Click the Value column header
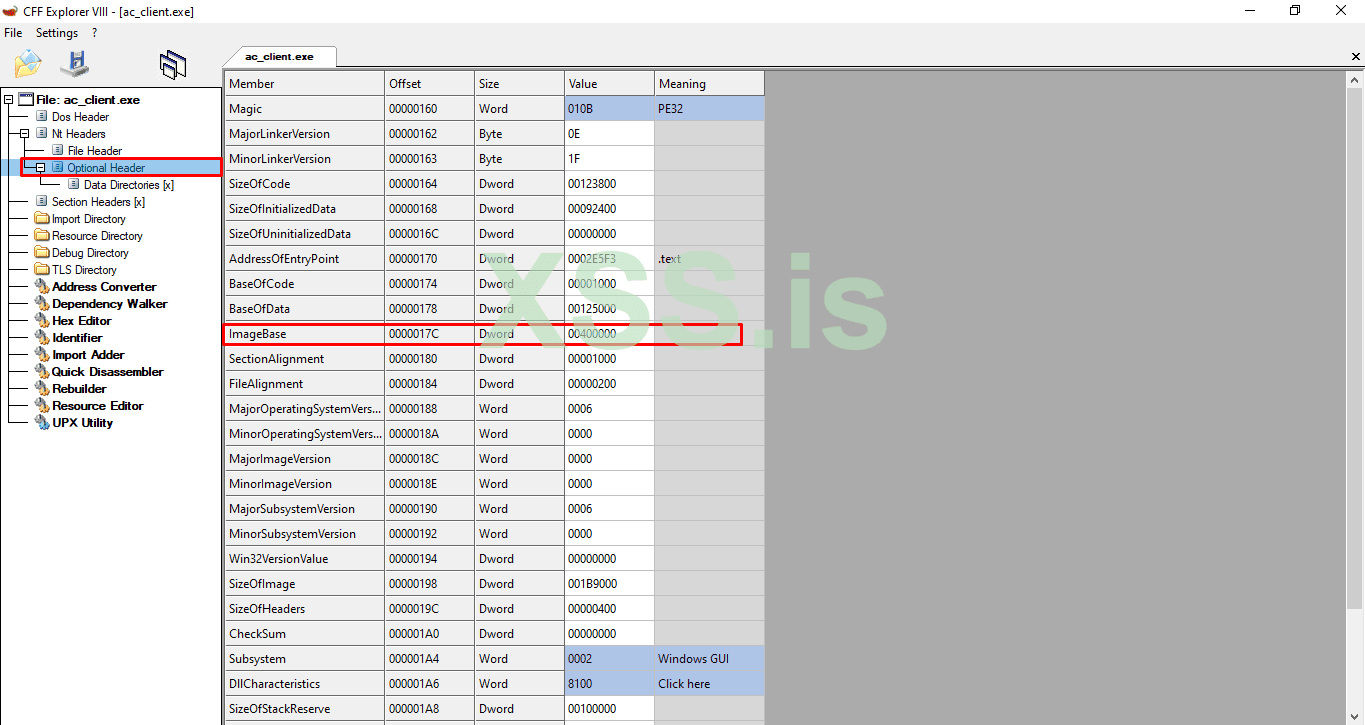 610,84
